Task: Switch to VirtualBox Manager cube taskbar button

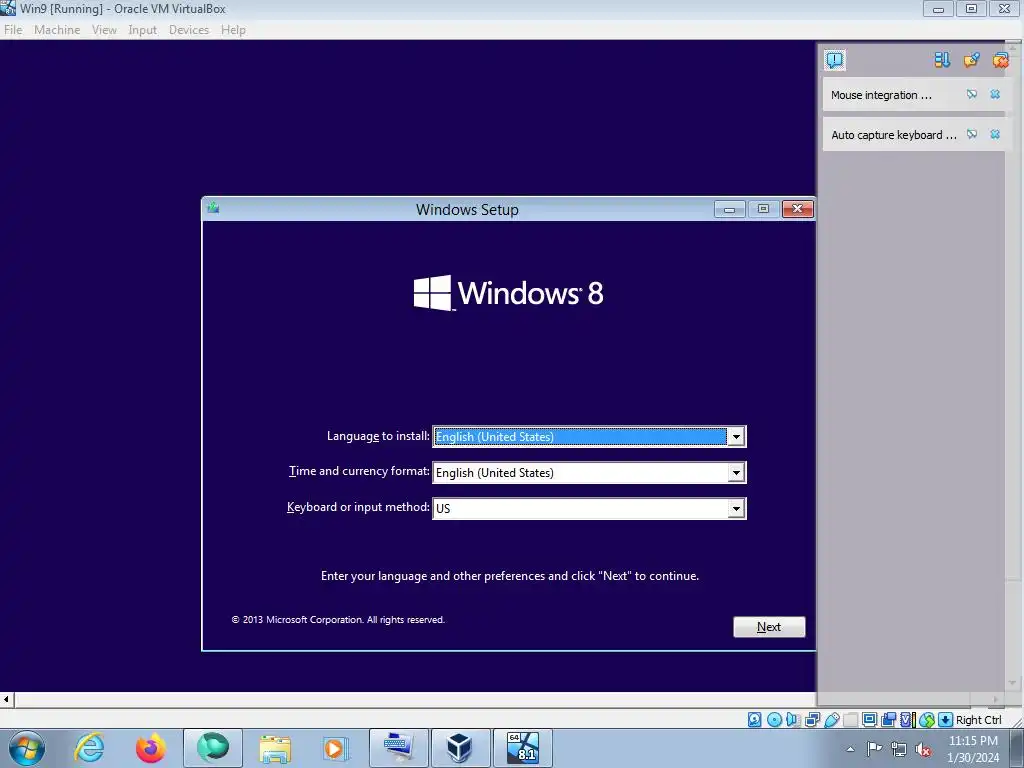Action: 460,748
